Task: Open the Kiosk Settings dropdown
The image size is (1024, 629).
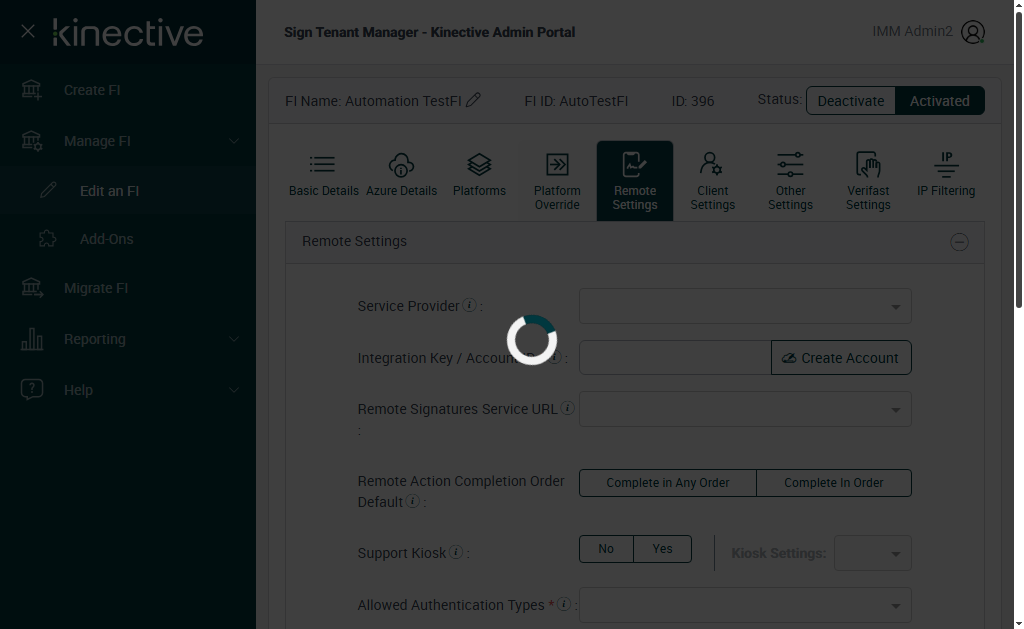Action: (872, 553)
